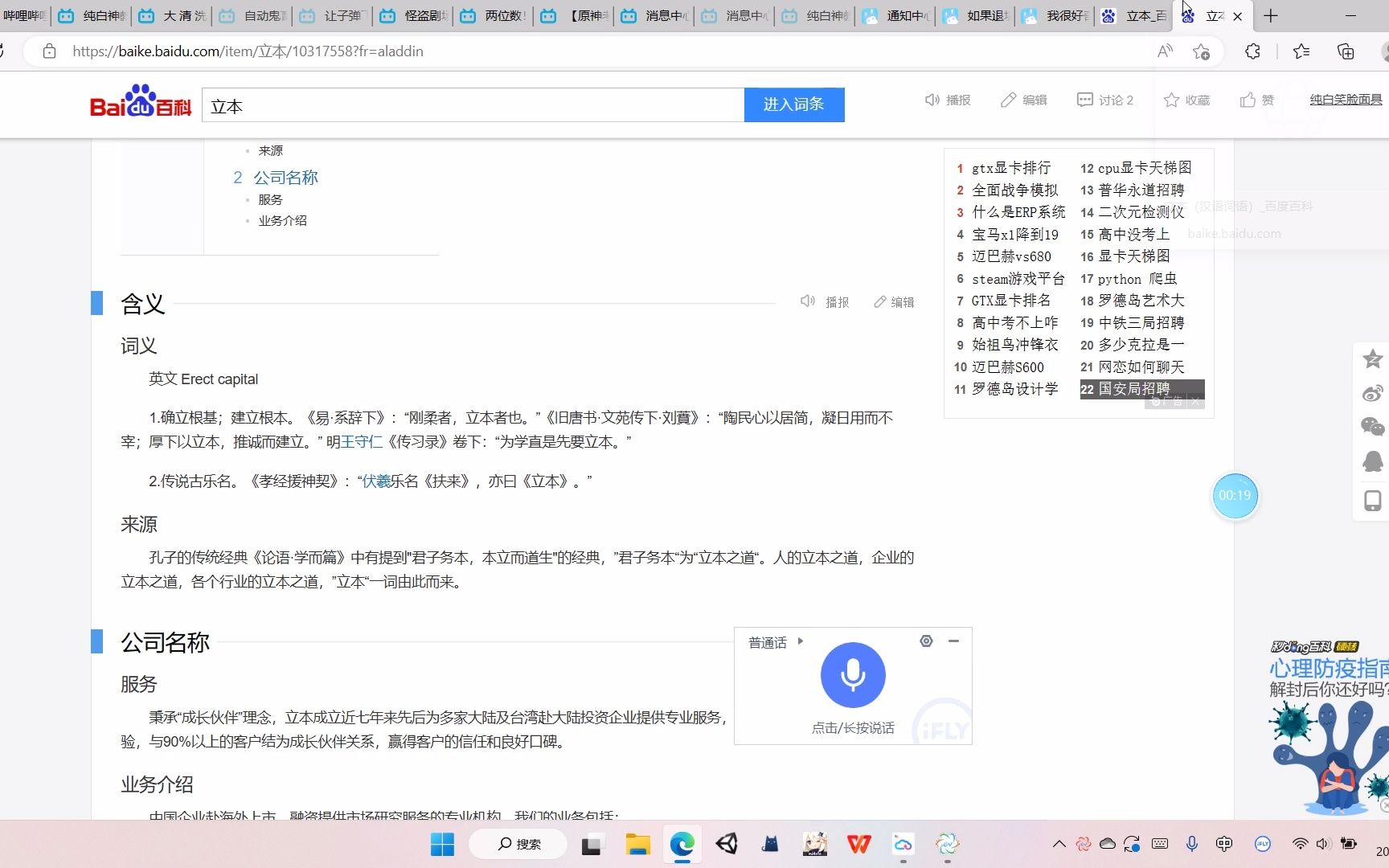The height and width of the screenshot is (868, 1389).
Task: Share to Weibo via side icon
Action: click(1373, 393)
